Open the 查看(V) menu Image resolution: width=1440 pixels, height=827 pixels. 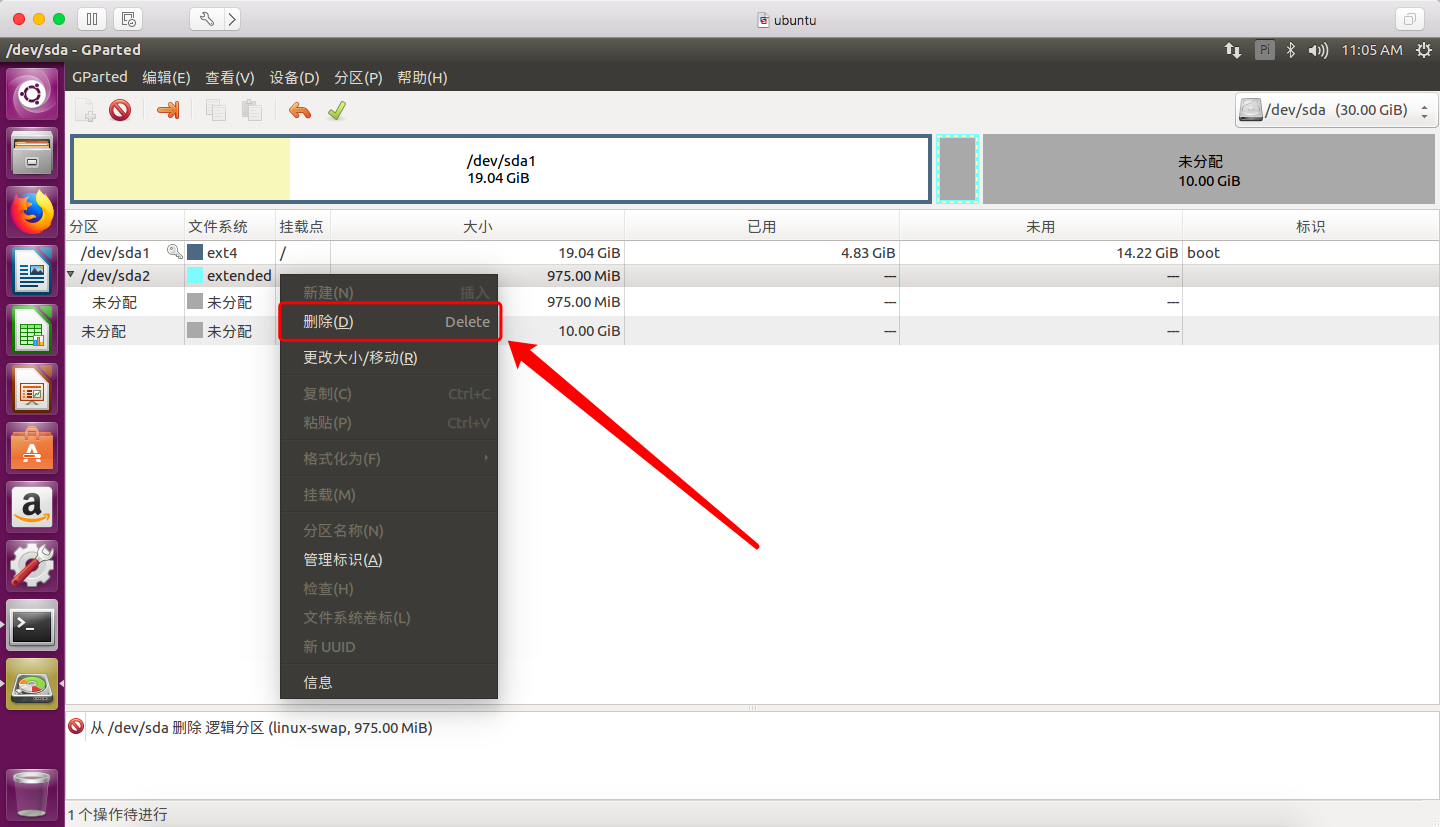[230, 77]
